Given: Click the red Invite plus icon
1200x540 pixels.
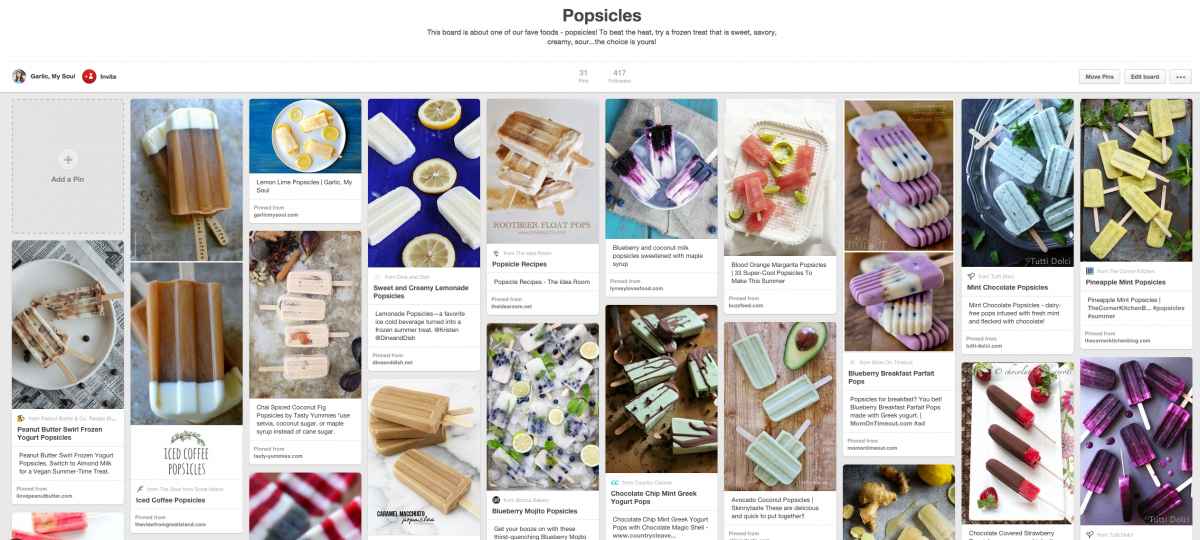Looking at the screenshot, I should pos(89,76).
